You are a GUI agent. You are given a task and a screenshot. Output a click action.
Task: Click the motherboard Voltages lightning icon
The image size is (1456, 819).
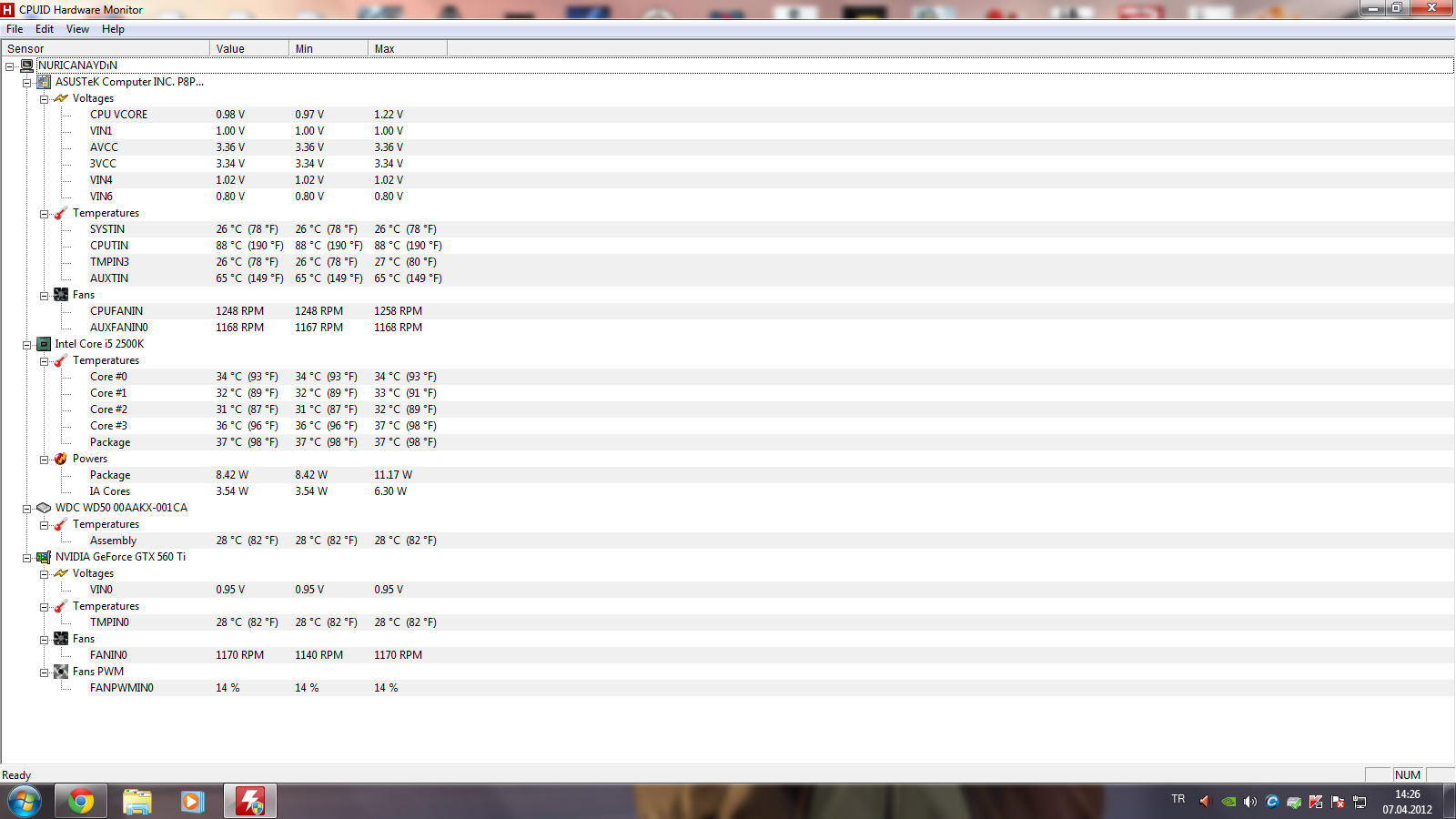point(61,98)
